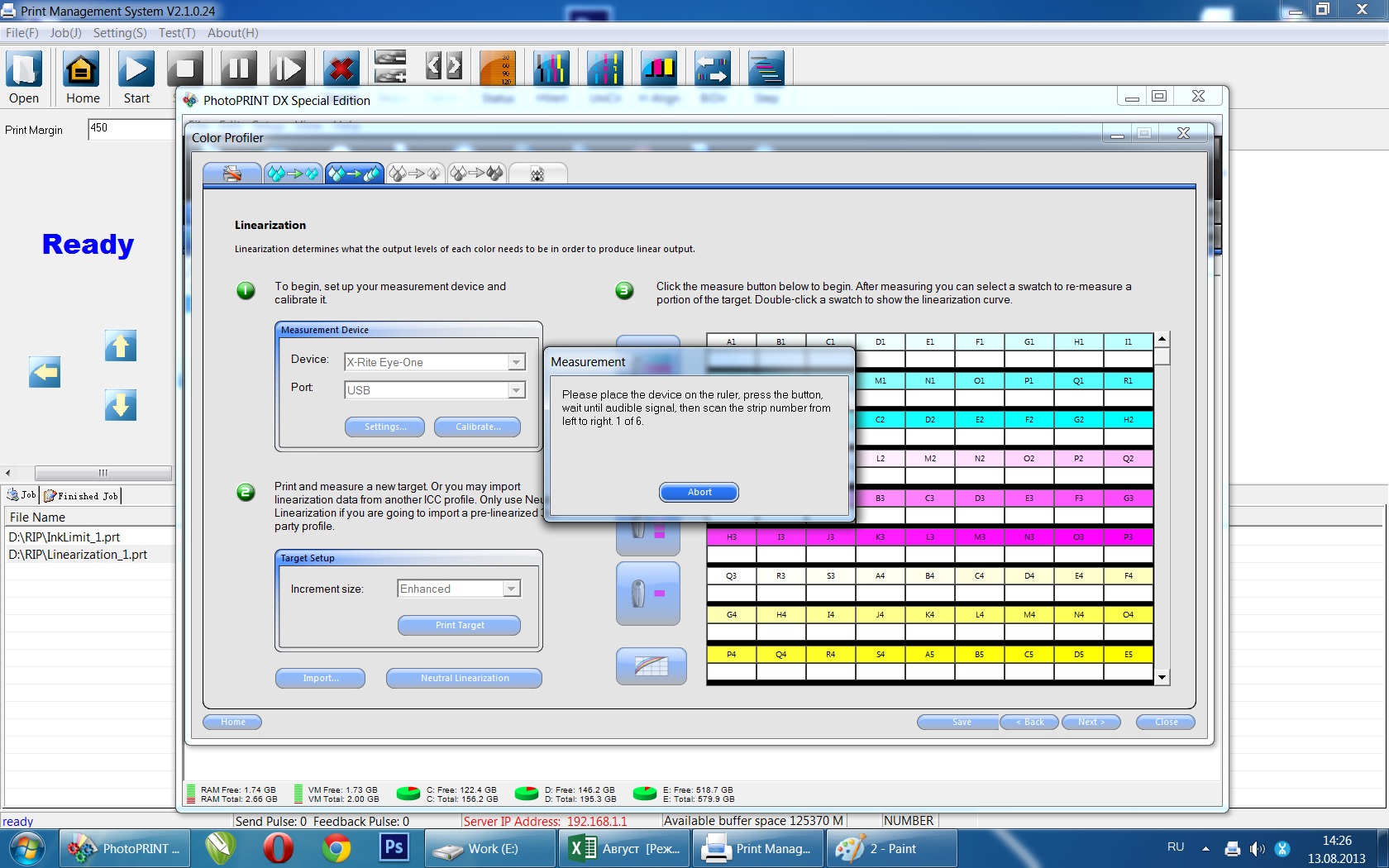Click the < Back button
This screenshot has width=1389, height=868.
pyautogui.click(x=1029, y=722)
